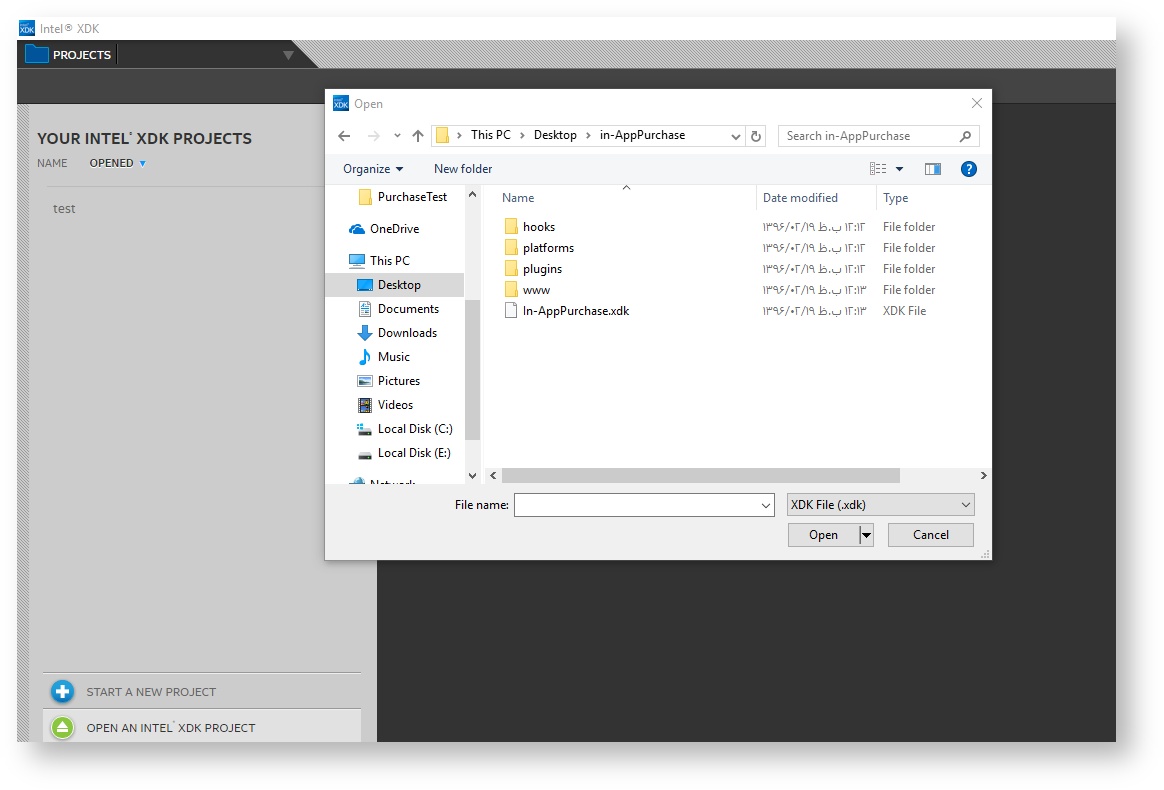This screenshot has height=790, width=1164.
Task: Click the Downloads arrow icon
Action: coord(364,333)
